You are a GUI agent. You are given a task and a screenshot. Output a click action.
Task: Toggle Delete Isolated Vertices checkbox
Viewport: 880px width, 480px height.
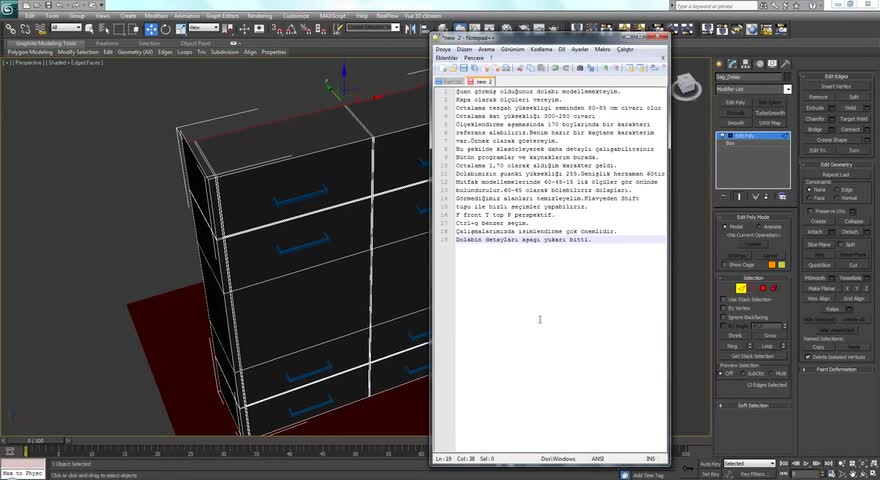809,357
